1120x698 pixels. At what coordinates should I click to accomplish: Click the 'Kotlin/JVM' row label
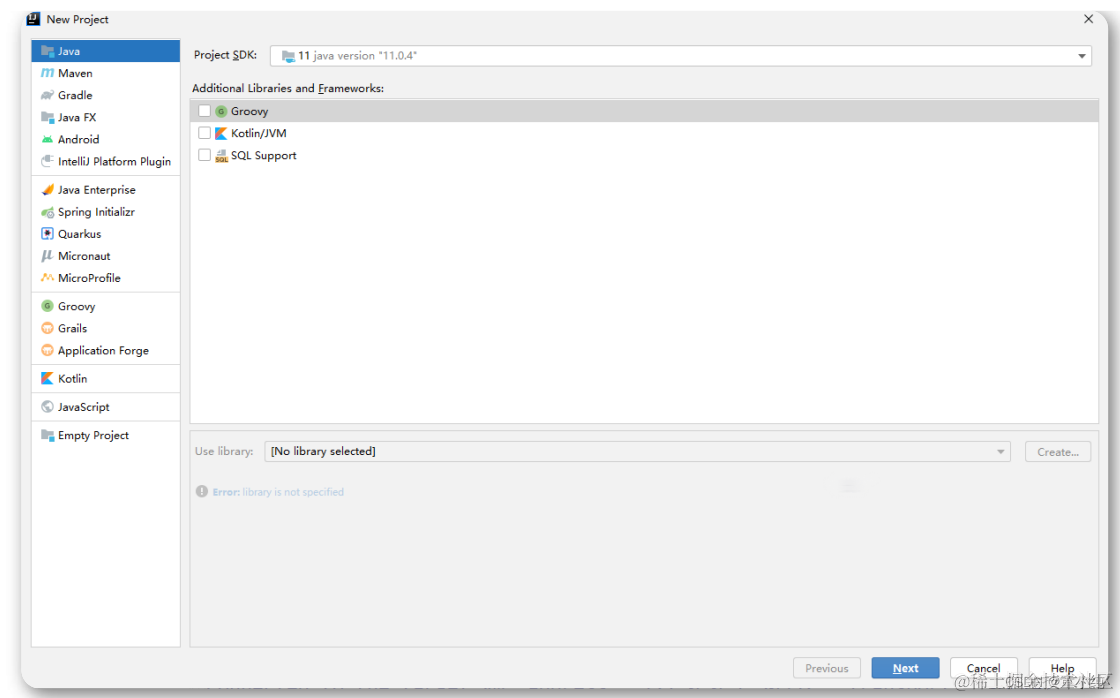click(x=259, y=134)
